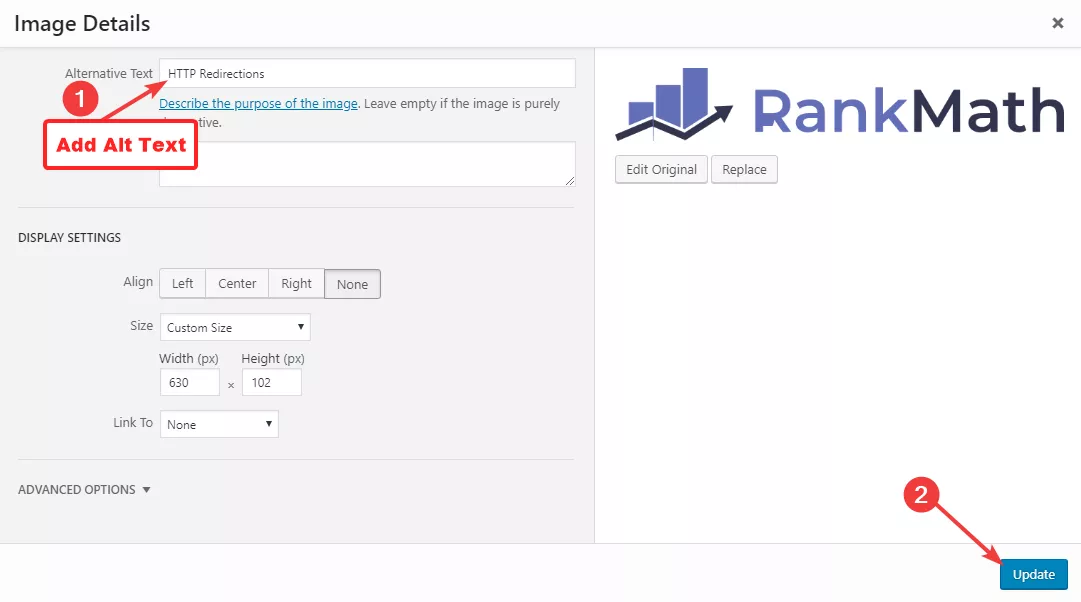The width and height of the screenshot is (1081, 602).
Task: Click the 'DISPLAY SETTINGS' section label
Action: (70, 238)
